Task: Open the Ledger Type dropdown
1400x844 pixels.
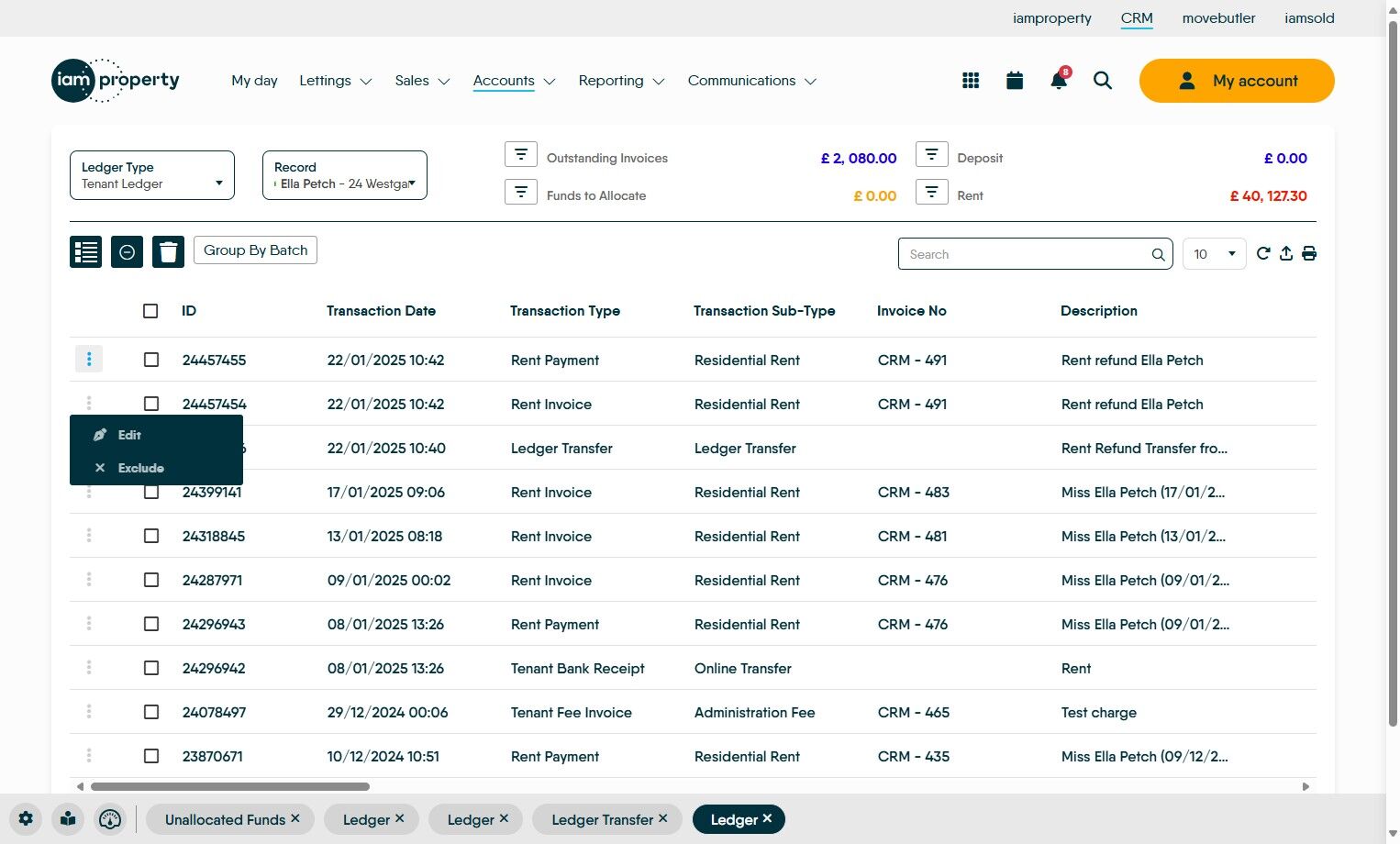Action: pyautogui.click(x=152, y=175)
